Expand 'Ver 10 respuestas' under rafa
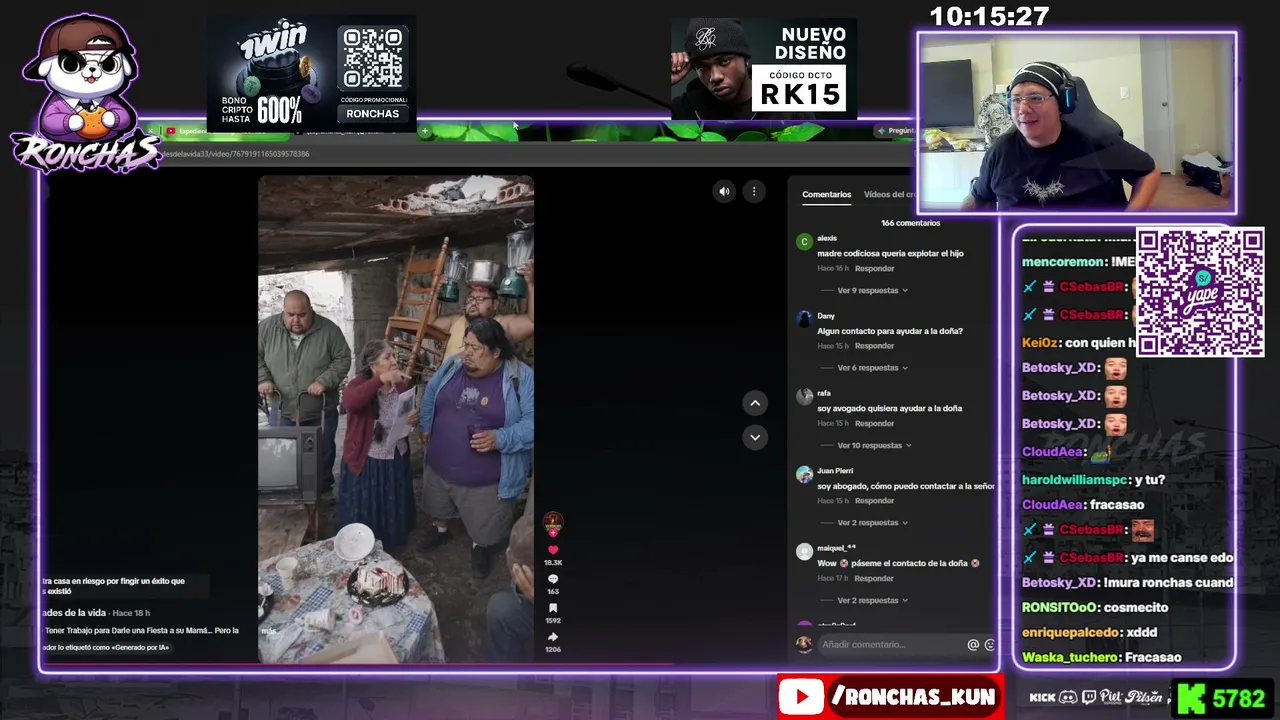 pyautogui.click(x=874, y=445)
